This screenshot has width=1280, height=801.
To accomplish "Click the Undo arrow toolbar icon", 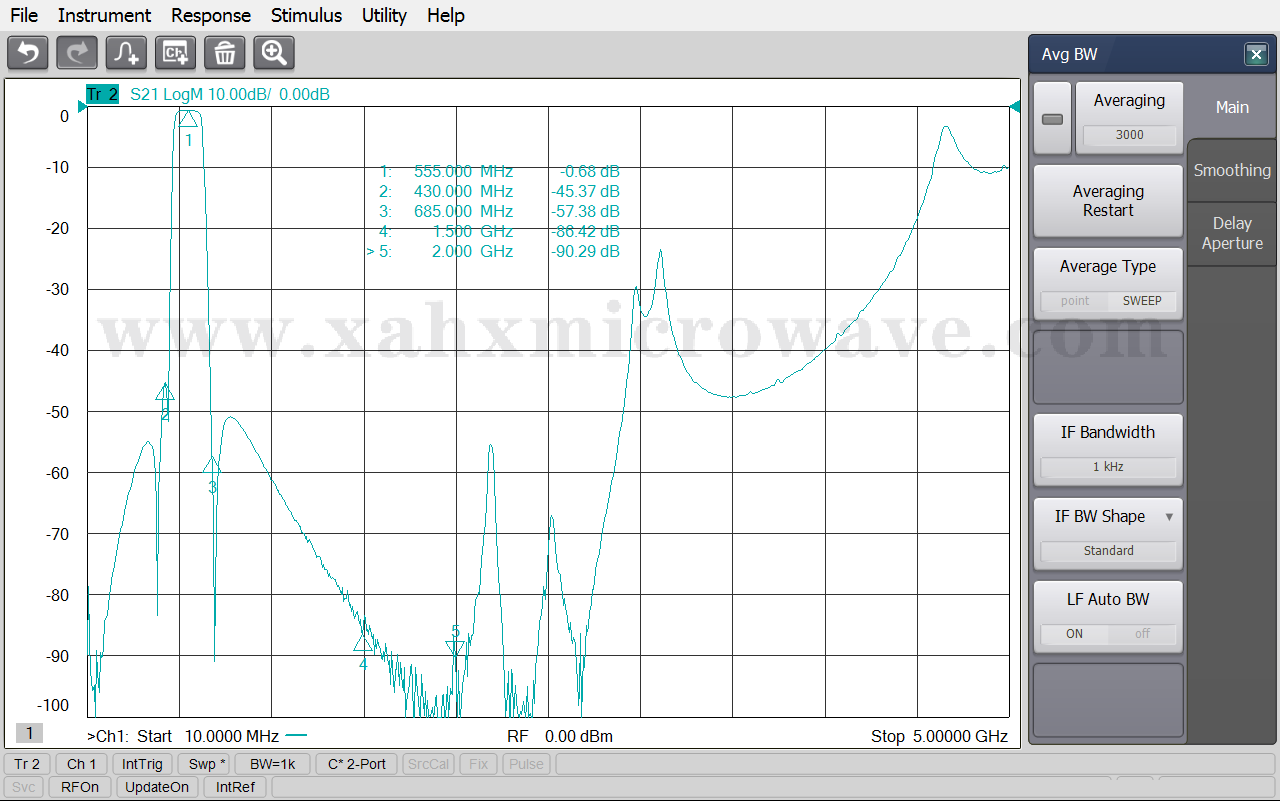I will [27, 53].
